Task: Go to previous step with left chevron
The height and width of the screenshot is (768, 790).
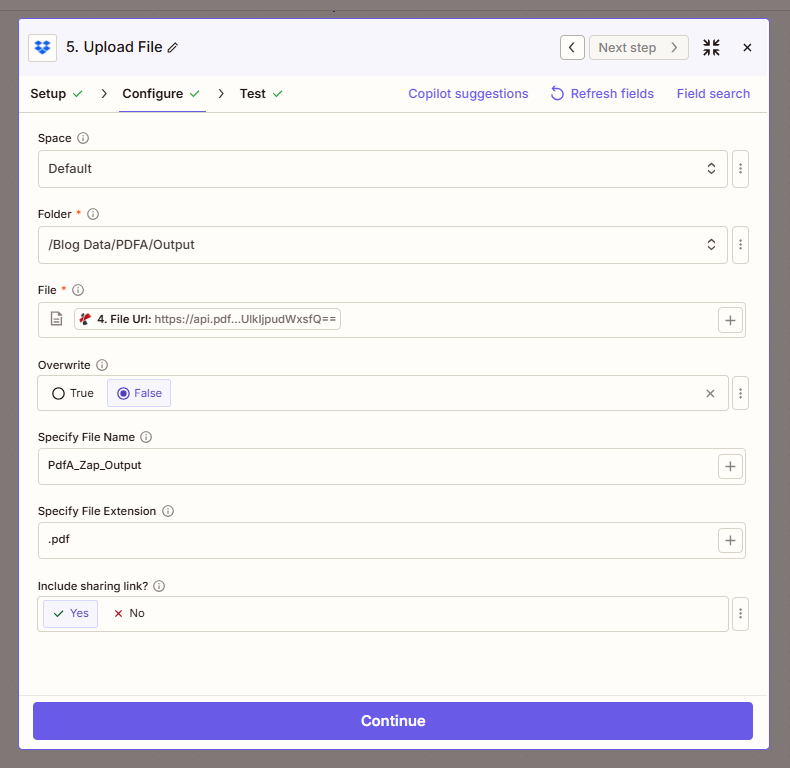Action: (572, 47)
